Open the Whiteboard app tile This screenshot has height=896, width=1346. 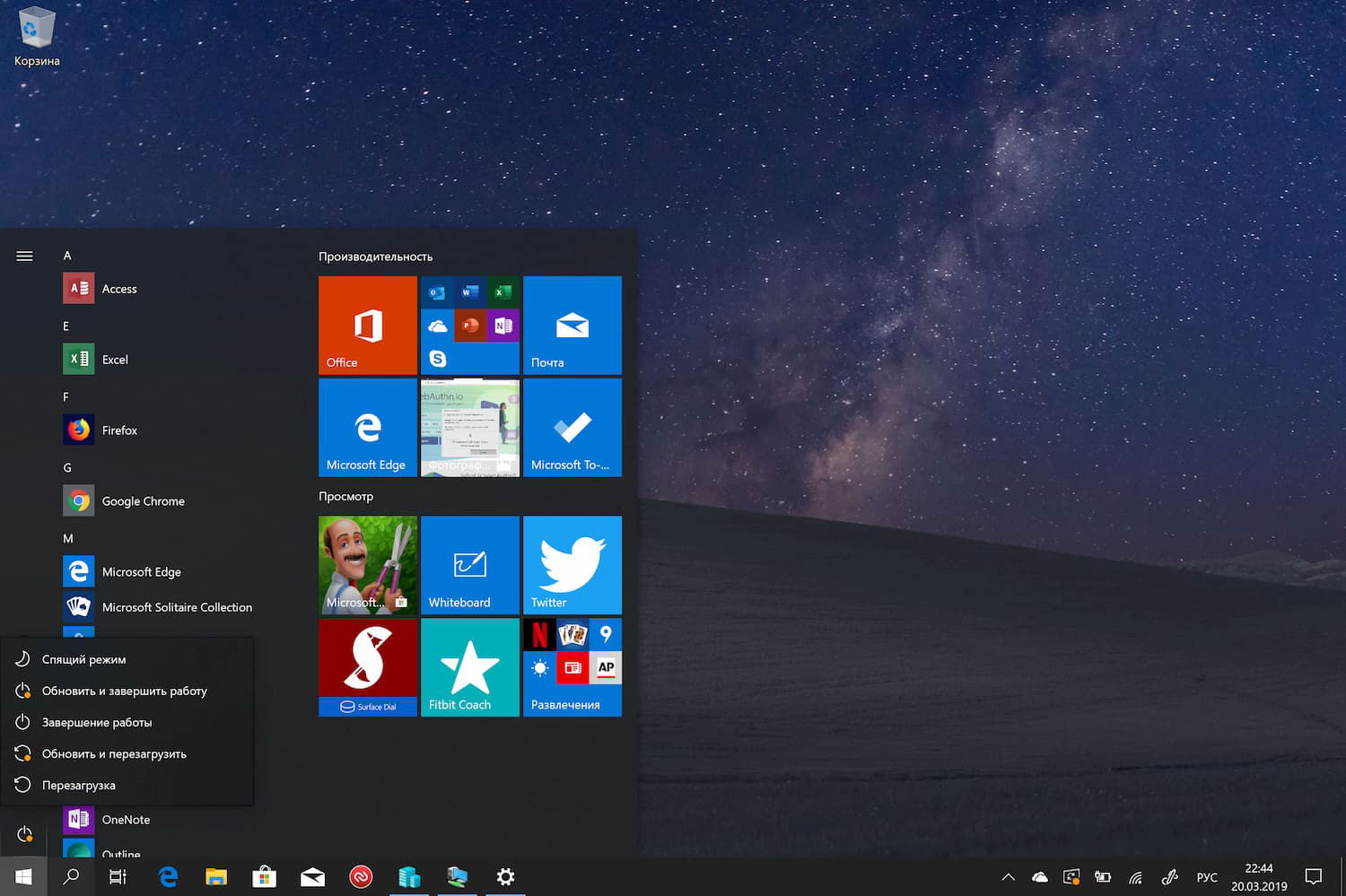[469, 564]
